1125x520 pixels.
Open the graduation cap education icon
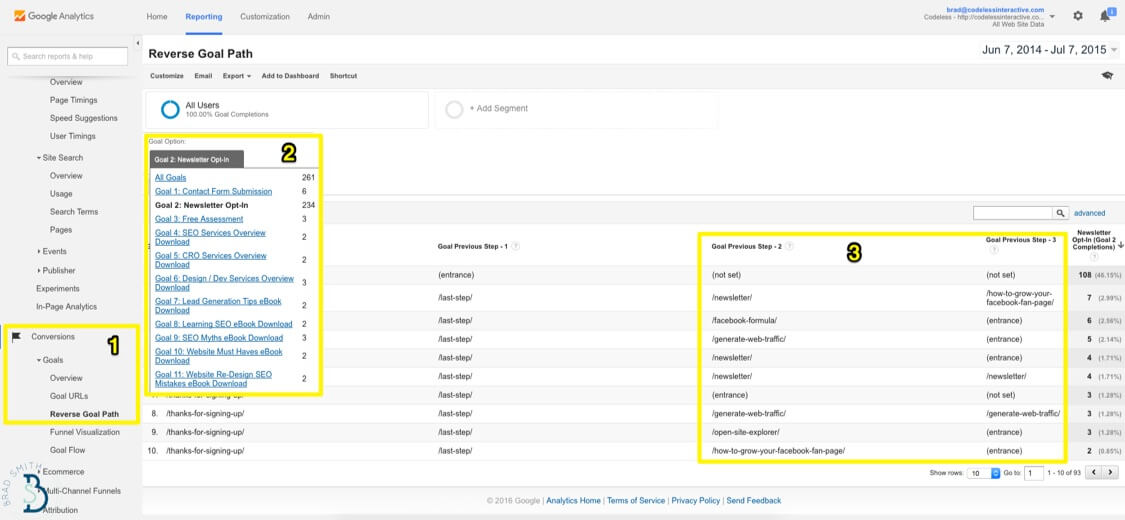tap(1107, 75)
